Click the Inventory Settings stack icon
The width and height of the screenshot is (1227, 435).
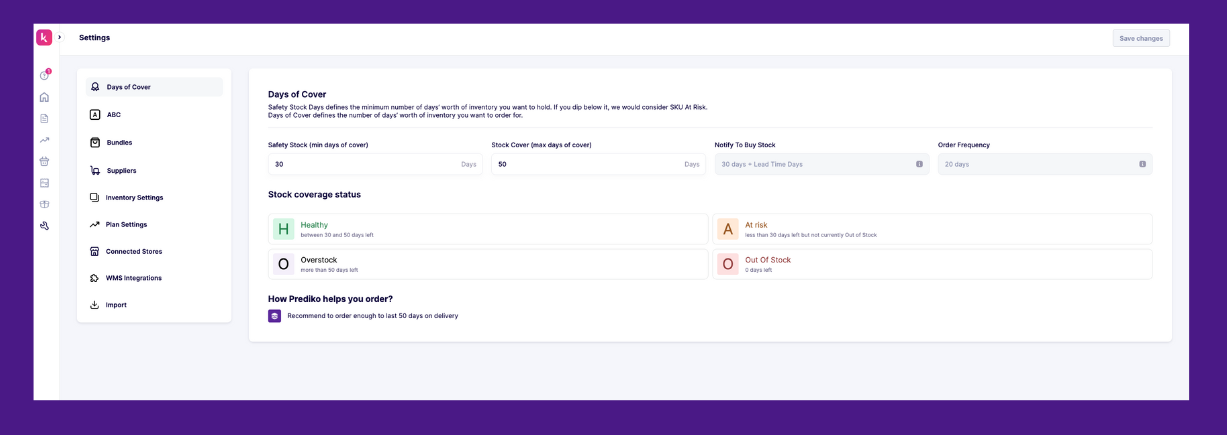point(95,197)
